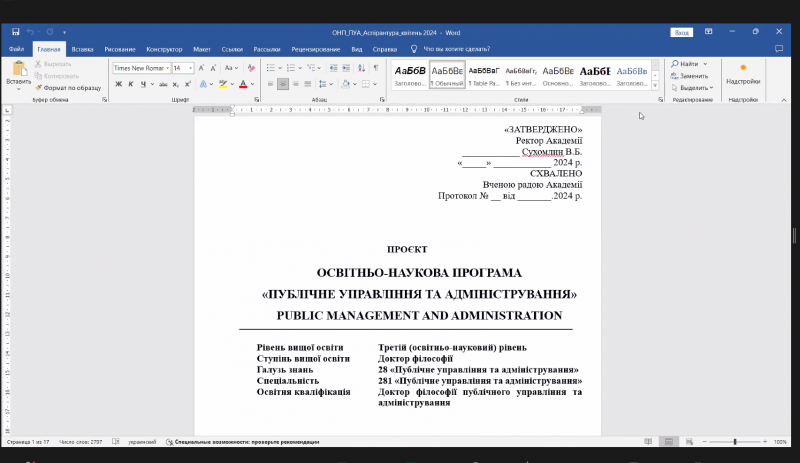Apply italic formatting (К)

(131, 84)
